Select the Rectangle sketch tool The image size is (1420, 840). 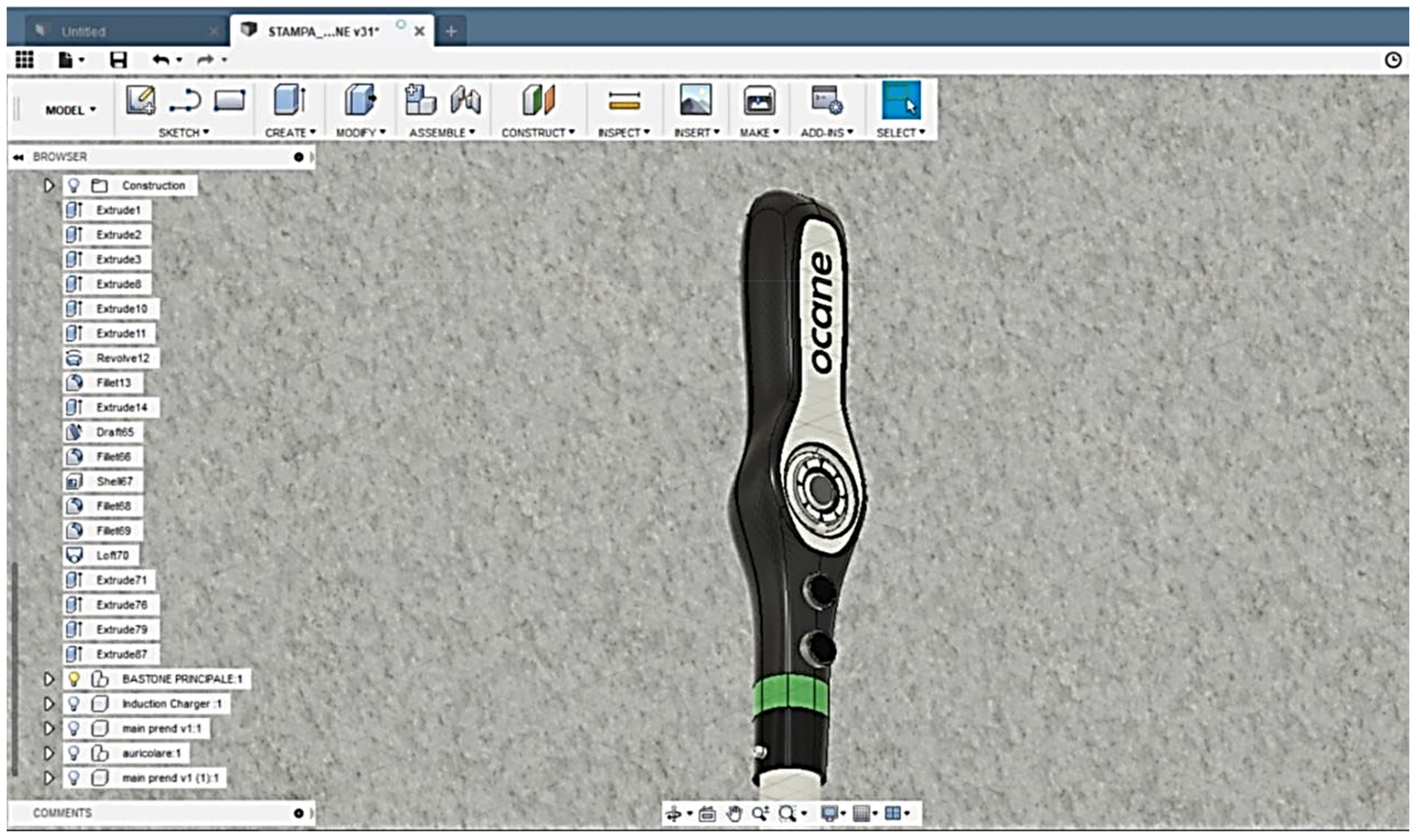(229, 101)
